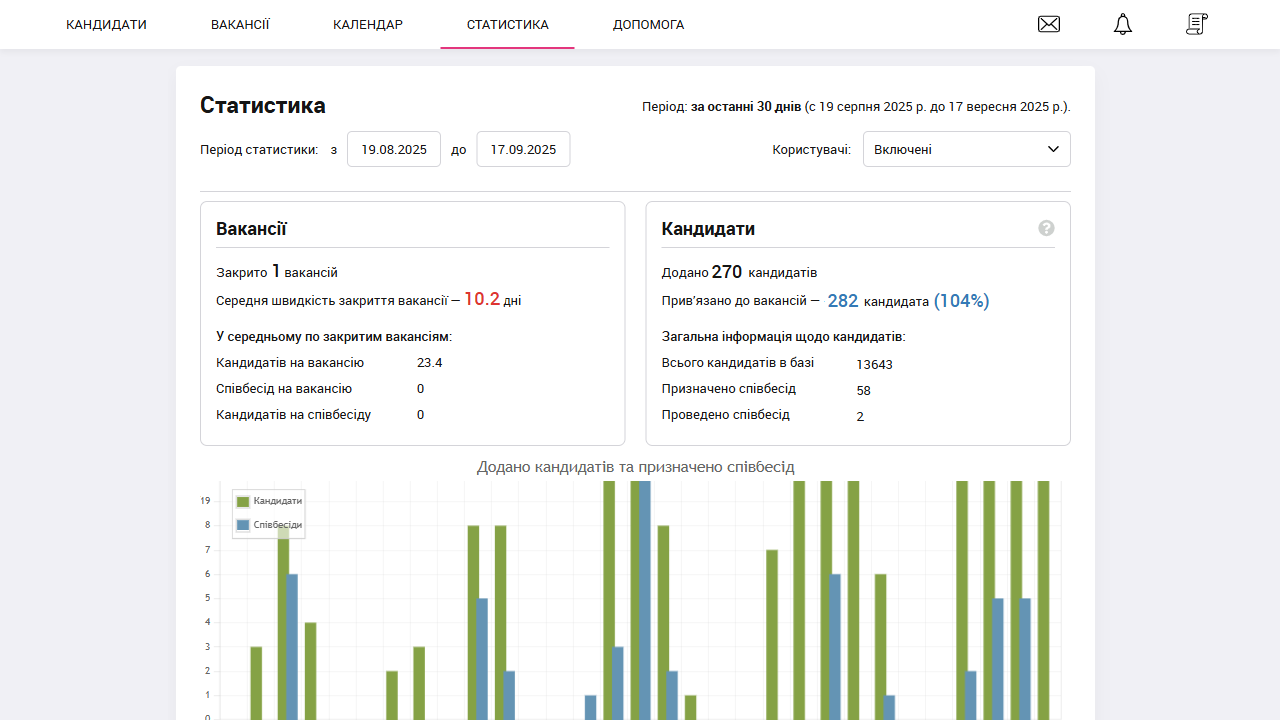
Task: Open the ДОПОМОГА section
Action: 648,24
